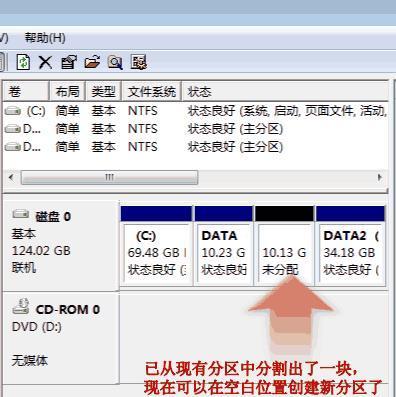396x397 pixels.
Task: Click the DVD (D:) text
Action: [37, 327]
